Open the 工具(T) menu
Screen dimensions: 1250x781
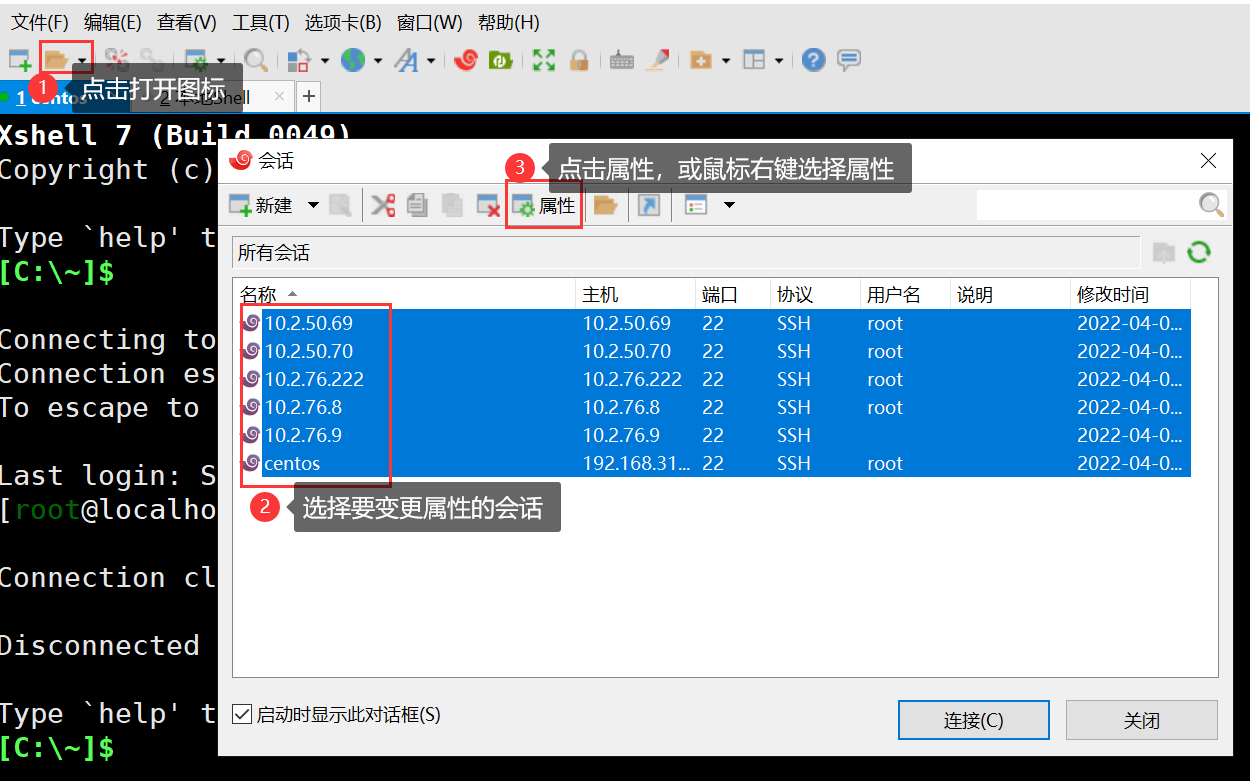click(x=260, y=22)
